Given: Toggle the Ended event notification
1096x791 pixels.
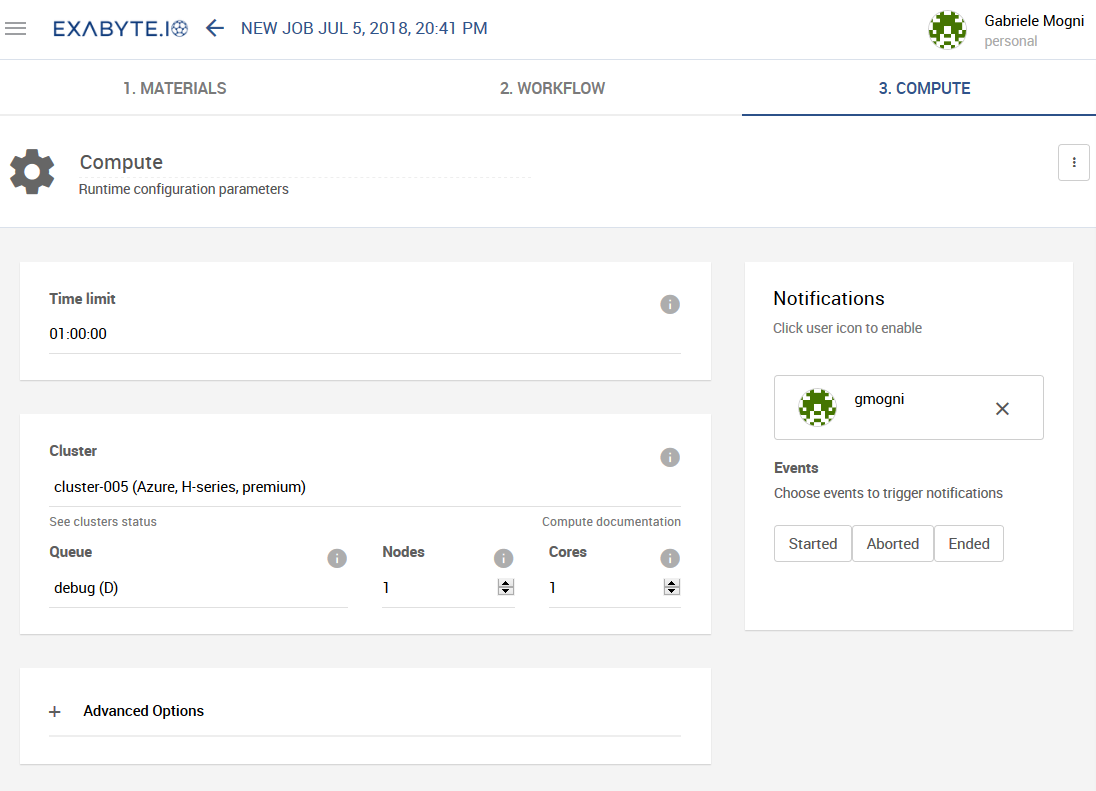Looking at the screenshot, I should (968, 544).
